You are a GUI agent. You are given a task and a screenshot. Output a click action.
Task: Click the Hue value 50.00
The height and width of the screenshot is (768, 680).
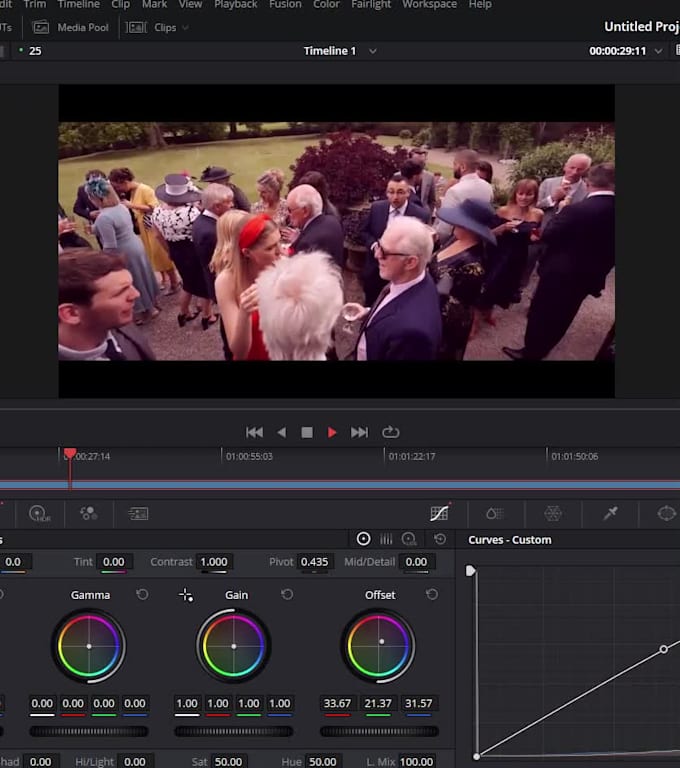[x=322, y=762]
